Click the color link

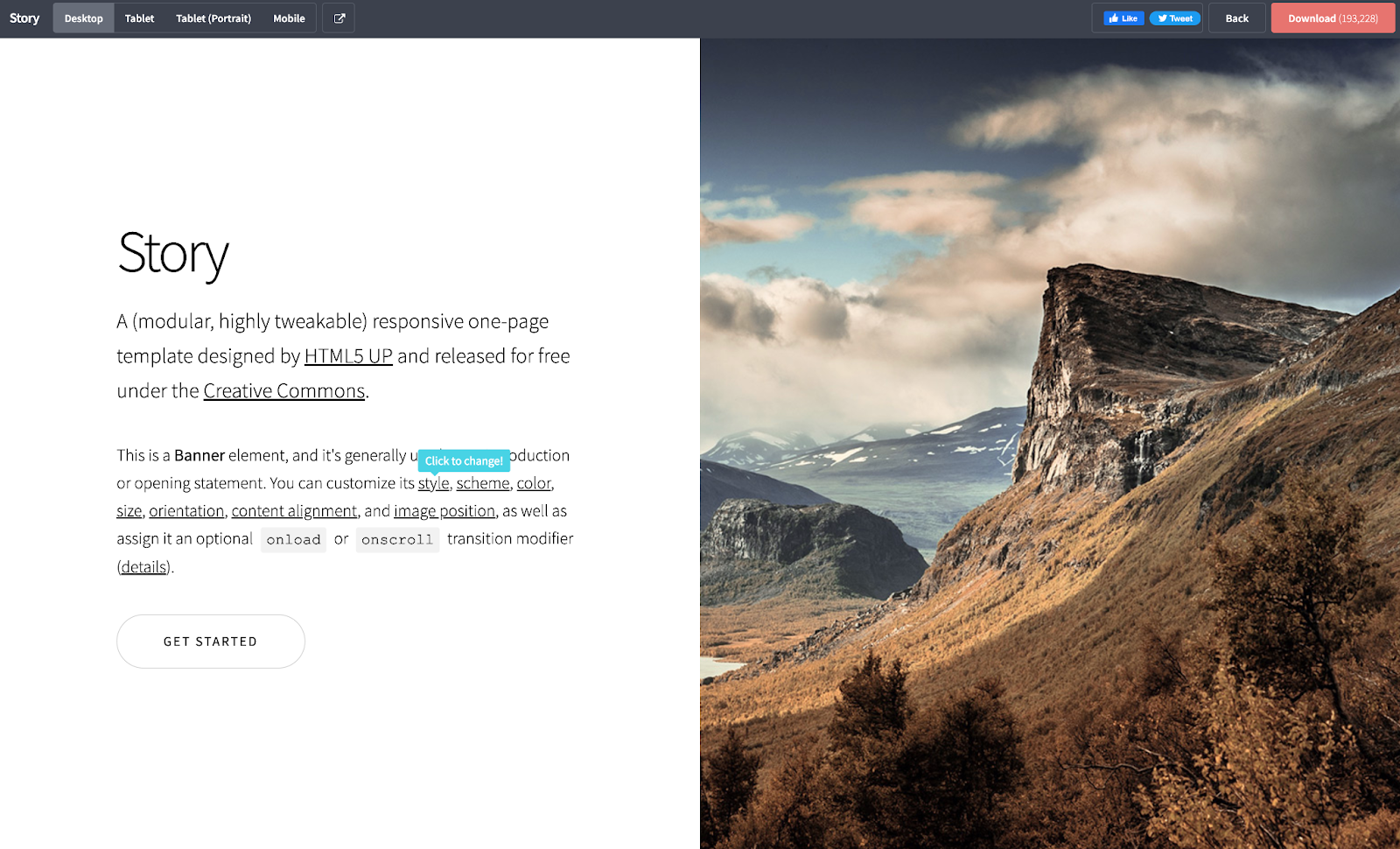pos(534,483)
